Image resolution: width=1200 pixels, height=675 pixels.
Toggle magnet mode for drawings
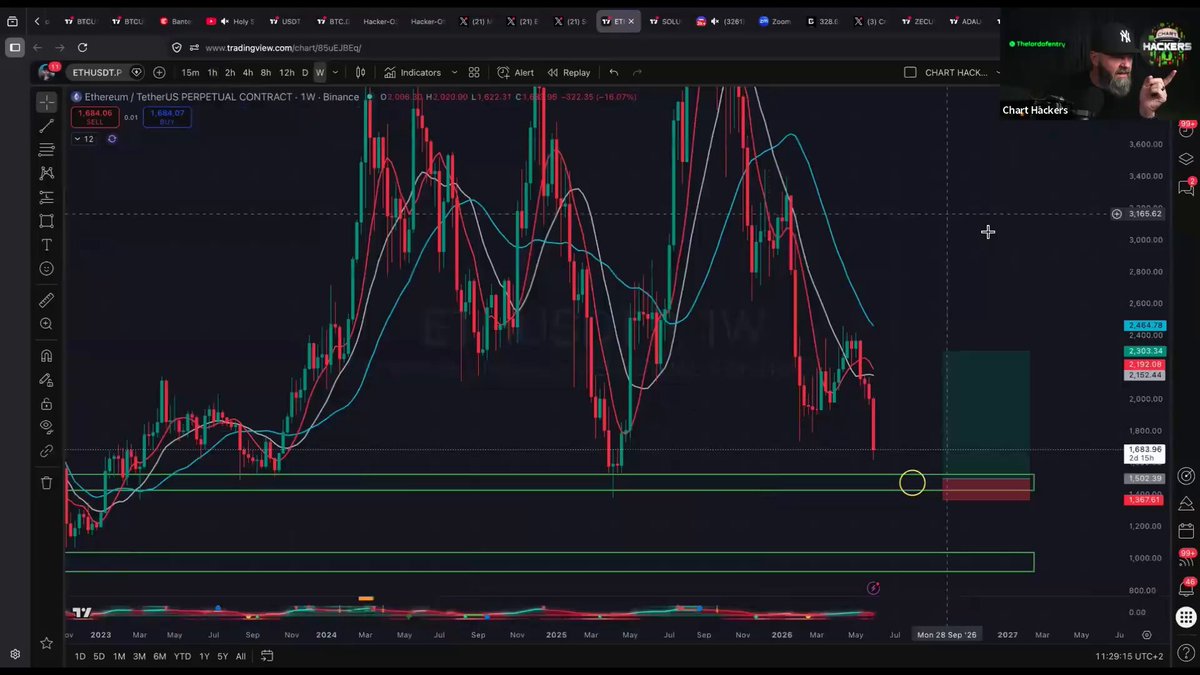(x=46, y=356)
